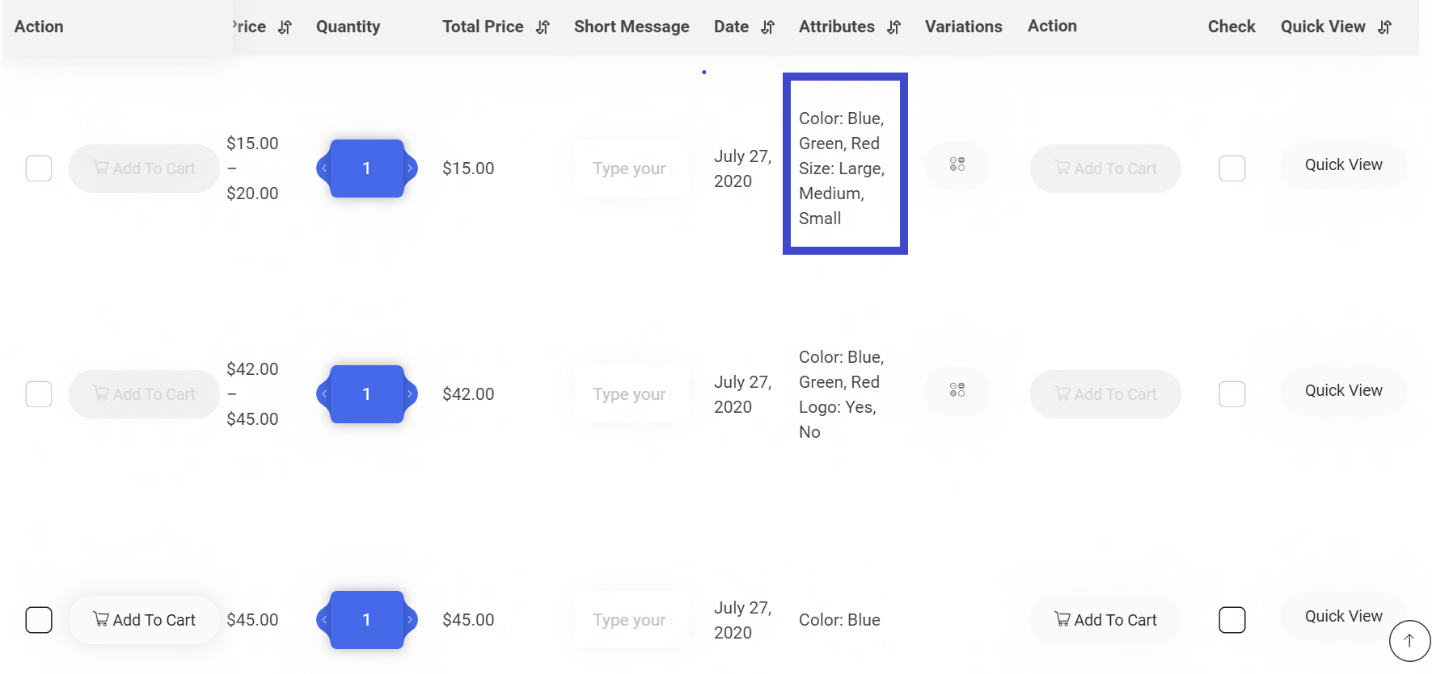Focus the short message field in first row
1432x674 pixels.
630,169
